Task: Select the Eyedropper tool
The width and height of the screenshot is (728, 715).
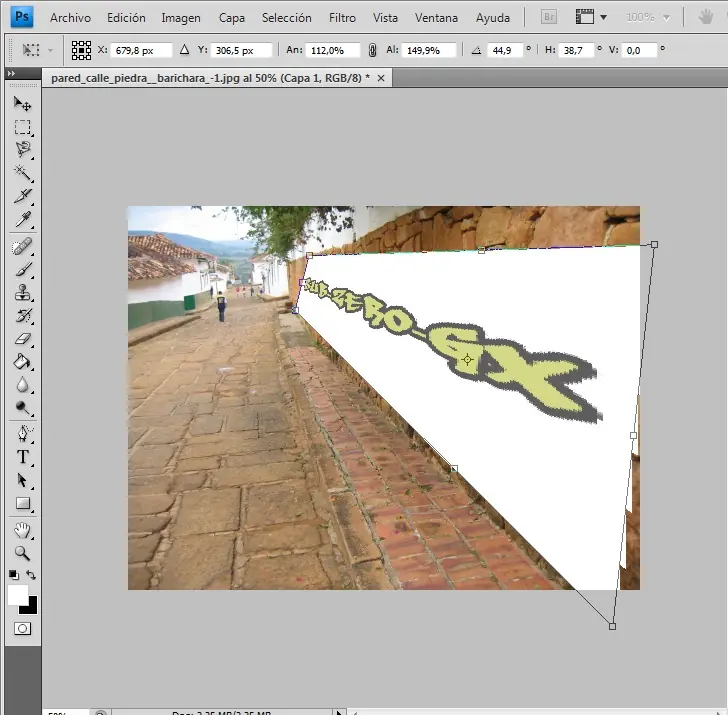Action: point(22,219)
